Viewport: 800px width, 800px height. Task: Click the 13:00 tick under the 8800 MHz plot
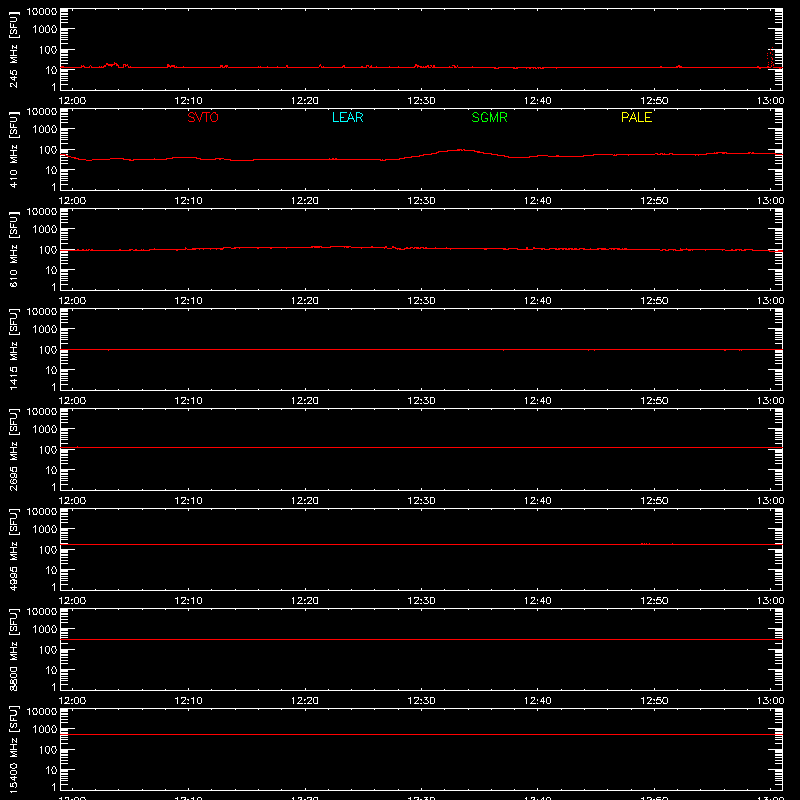[x=770, y=701]
